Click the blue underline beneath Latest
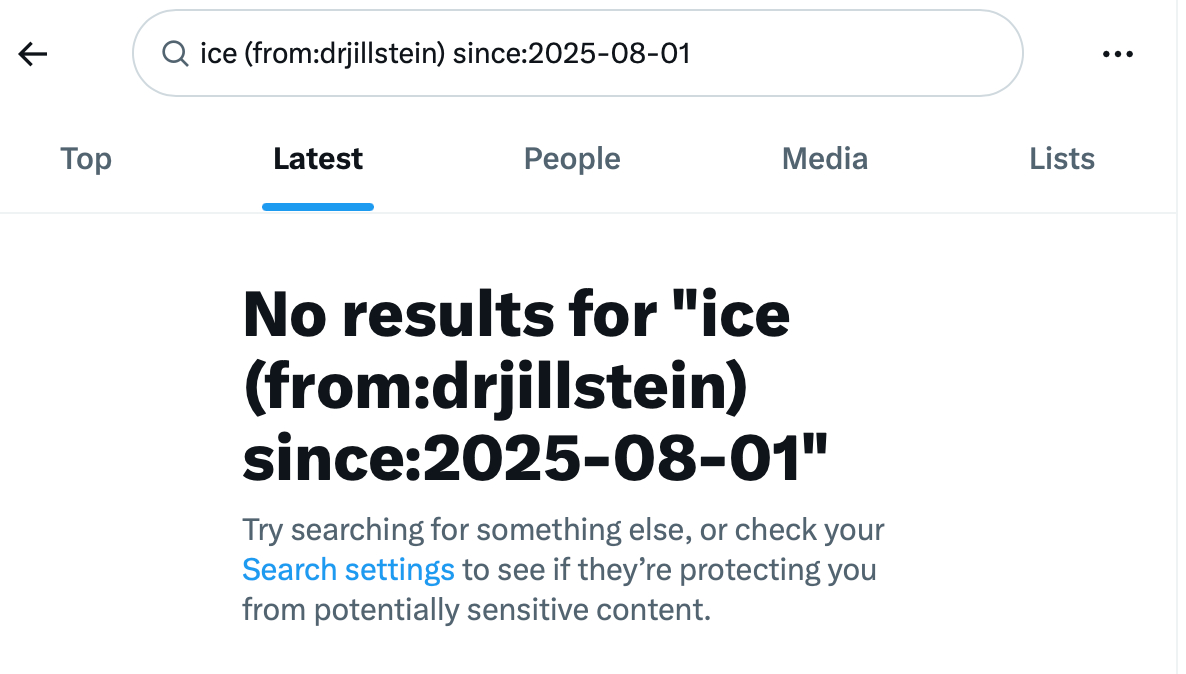Screen dimensions: 1186x674 318,207
